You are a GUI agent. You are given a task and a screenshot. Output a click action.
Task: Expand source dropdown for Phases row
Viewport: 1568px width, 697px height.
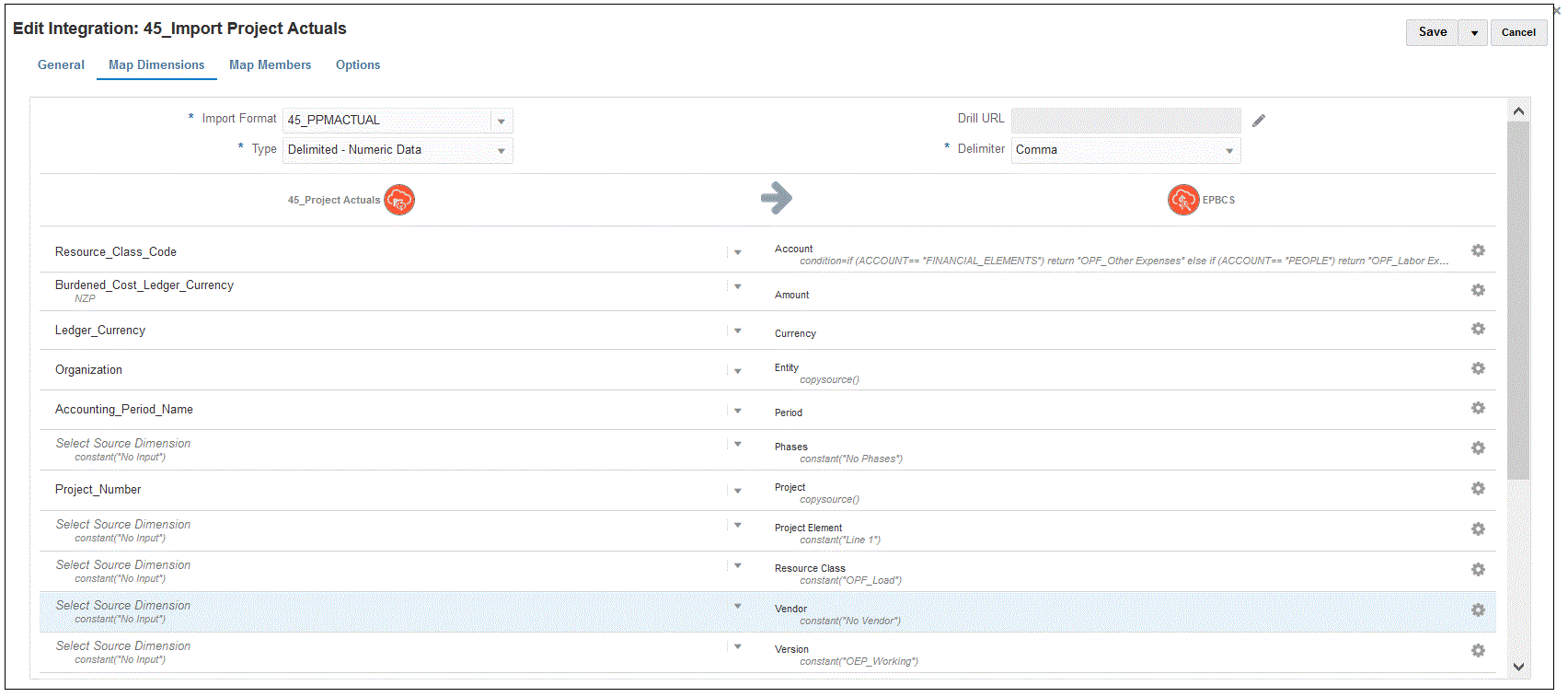(737, 444)
